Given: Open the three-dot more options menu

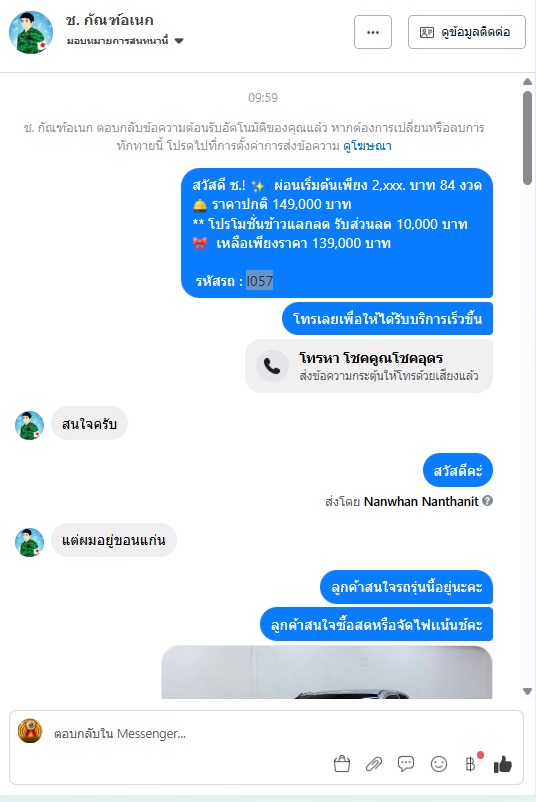Looking at the screenshot, I should point(373,32).
